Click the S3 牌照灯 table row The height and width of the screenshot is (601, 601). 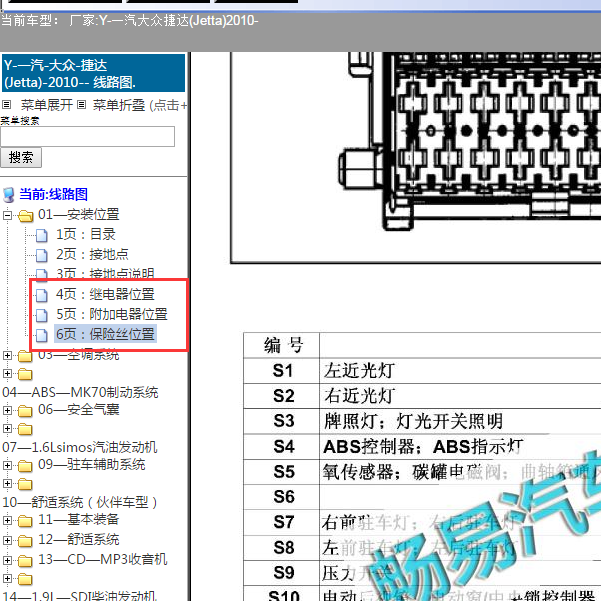[422, 421]
